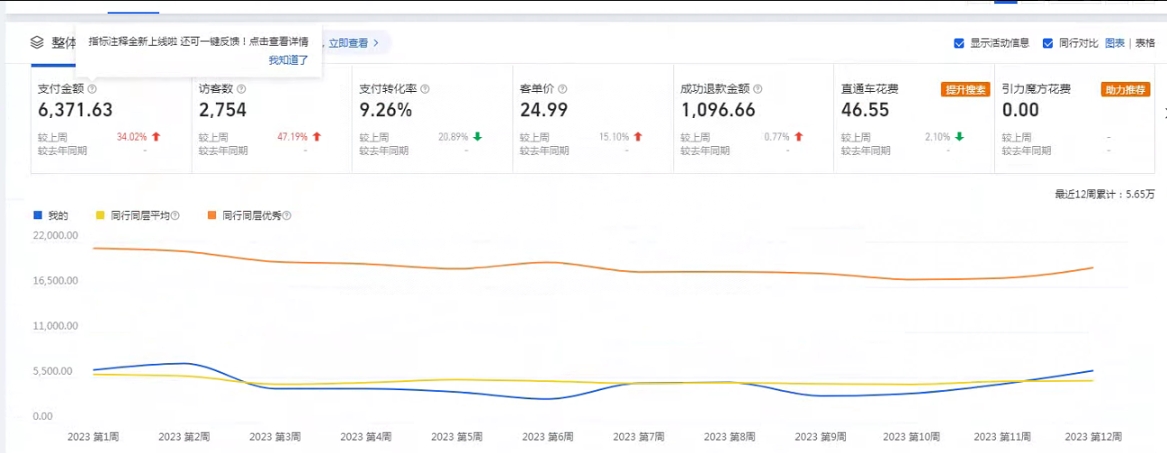This screenshot has width=1167, height=453.
Task: Expand the 立即查看 chevron link
Action: (x=353, y=43)
